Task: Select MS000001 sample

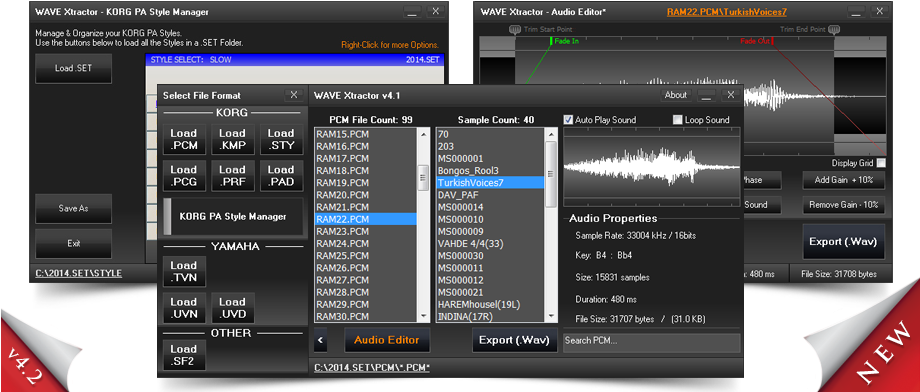Action: pos(490,158)
